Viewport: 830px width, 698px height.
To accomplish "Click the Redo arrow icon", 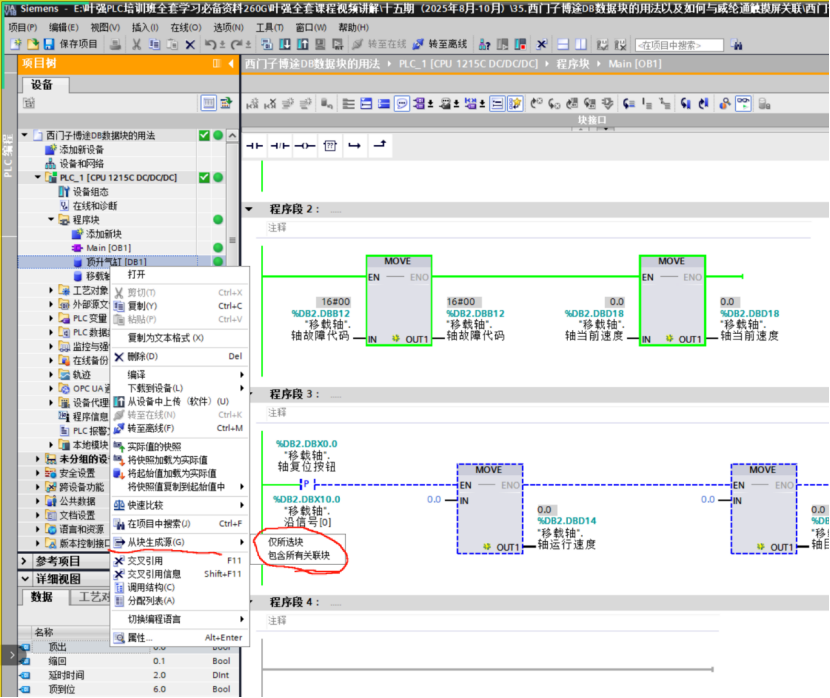I will [x=236, y=44].
